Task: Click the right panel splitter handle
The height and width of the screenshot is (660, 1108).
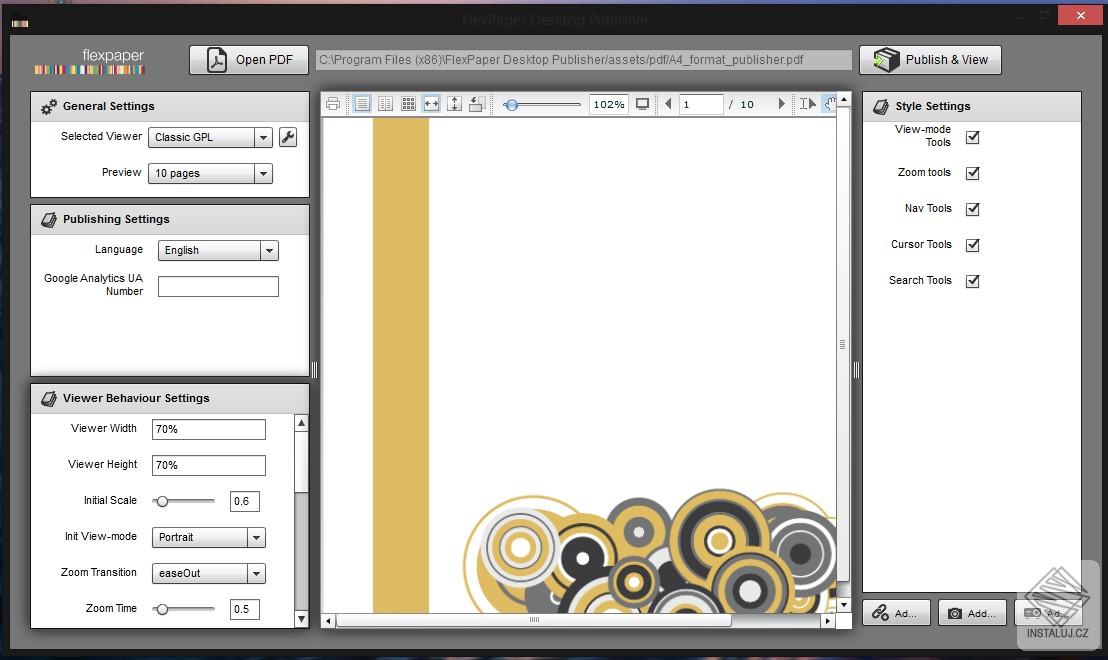Action: click(x=856, y=369)
